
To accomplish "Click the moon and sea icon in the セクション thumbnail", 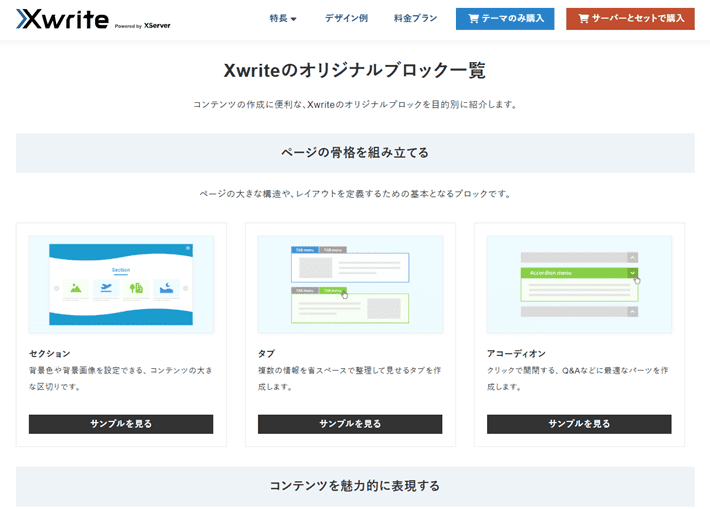I will coord(166,288).
